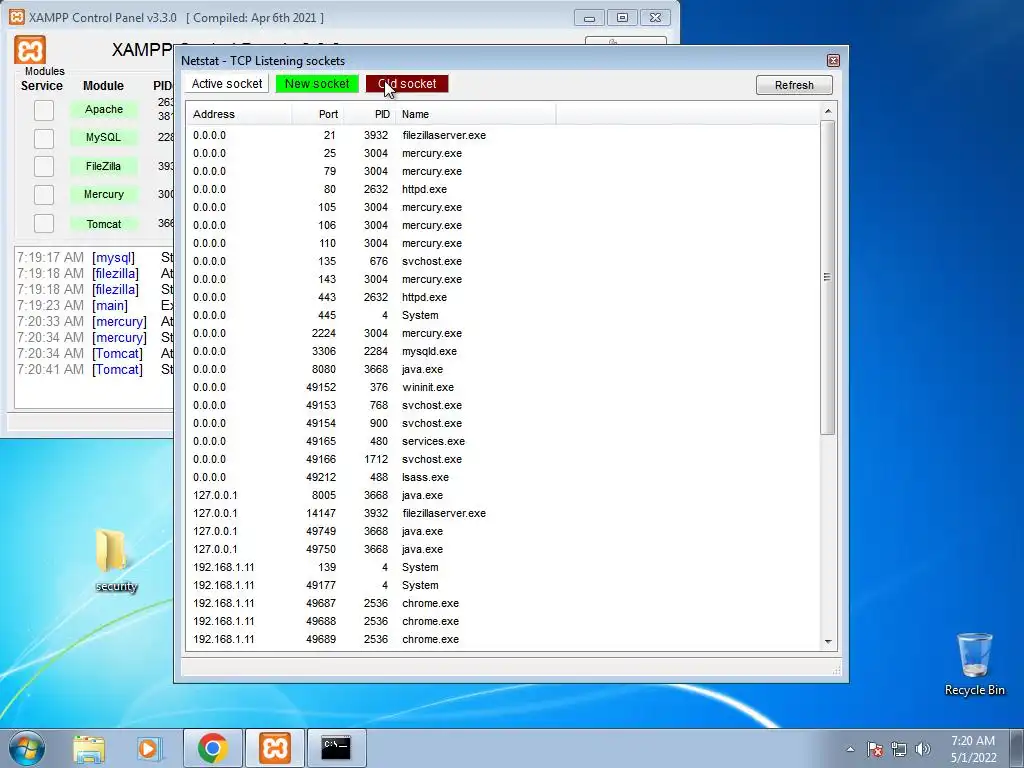Select httpd.exe row on port 80

[x=503, y=189]
